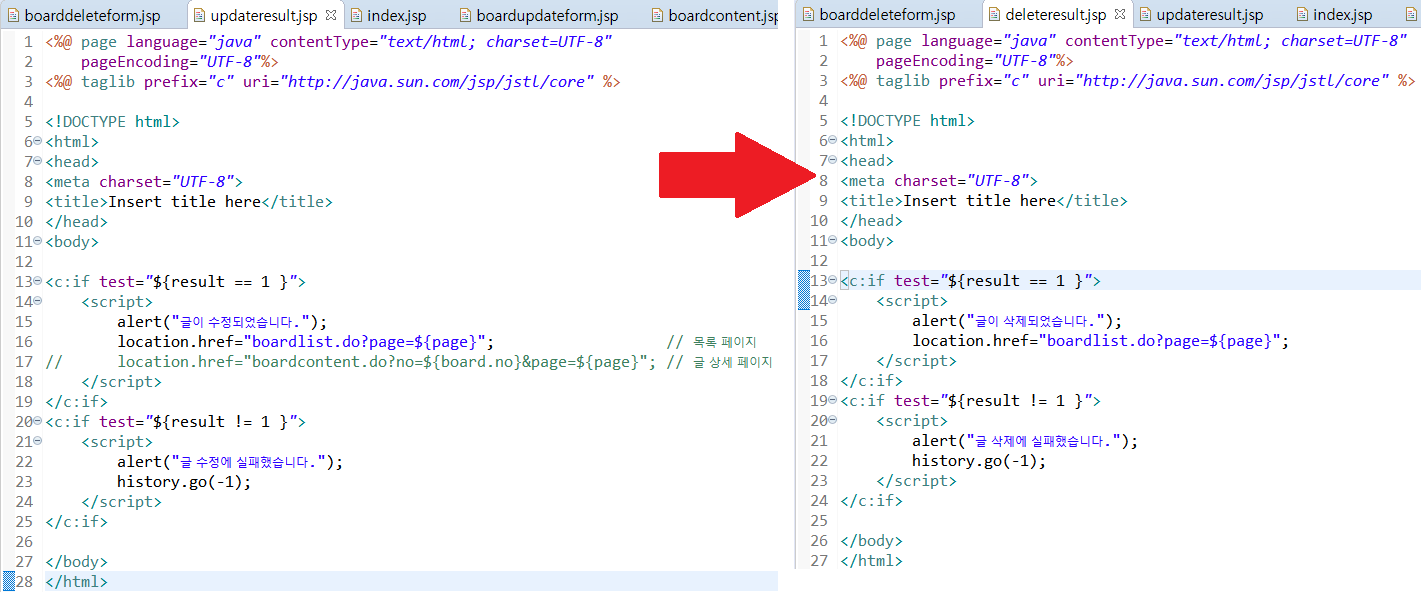Collapse the c:if fold at line 13 in updateresult.jsp
Screen dimensions: 1422x599
(x=37, y=281)
